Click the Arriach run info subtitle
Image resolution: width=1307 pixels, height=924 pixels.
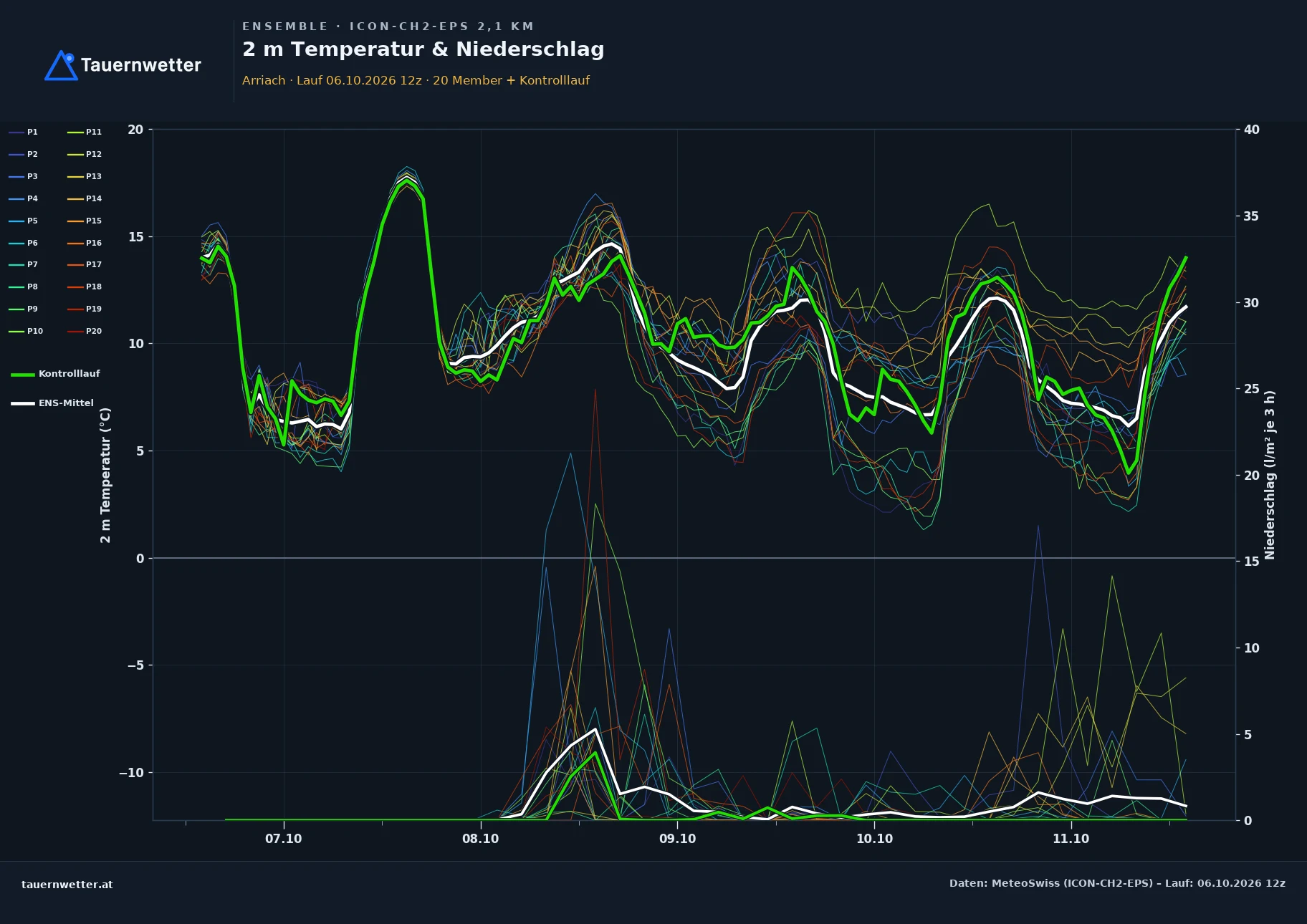point(416,80)
